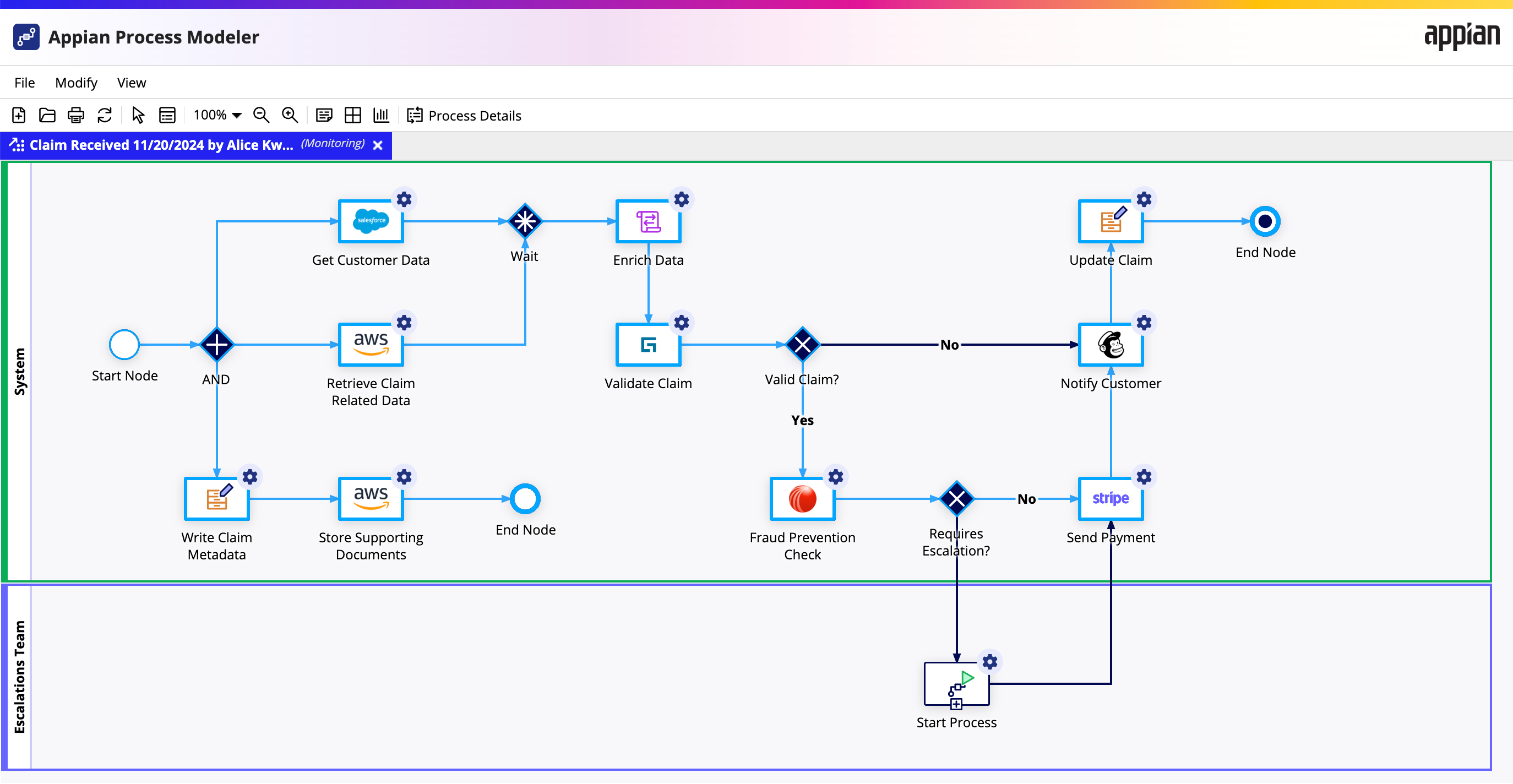Image resolution: width=1513 pixels, height=784 pixels.
Task: Click the Wait gateway node
Action: pos(525,221)
